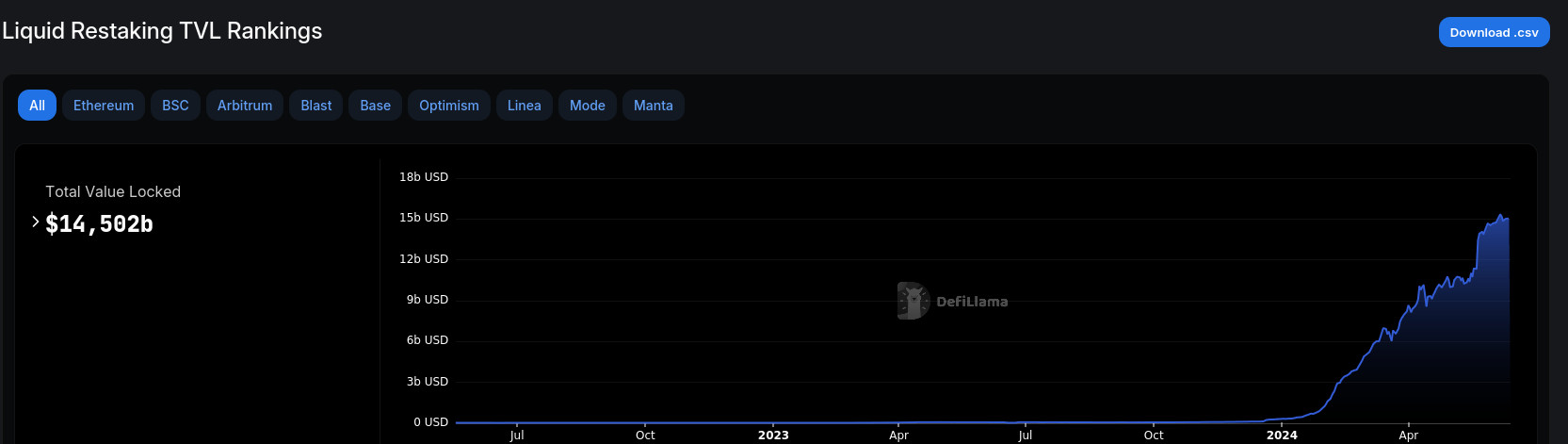1568x444 pixels.
Task: Switch to the Mode chain
Action: coord(587,106)
